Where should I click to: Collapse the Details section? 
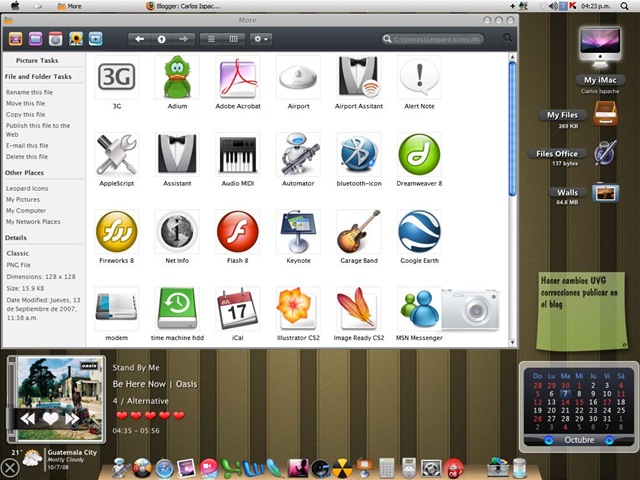[16, 238]
